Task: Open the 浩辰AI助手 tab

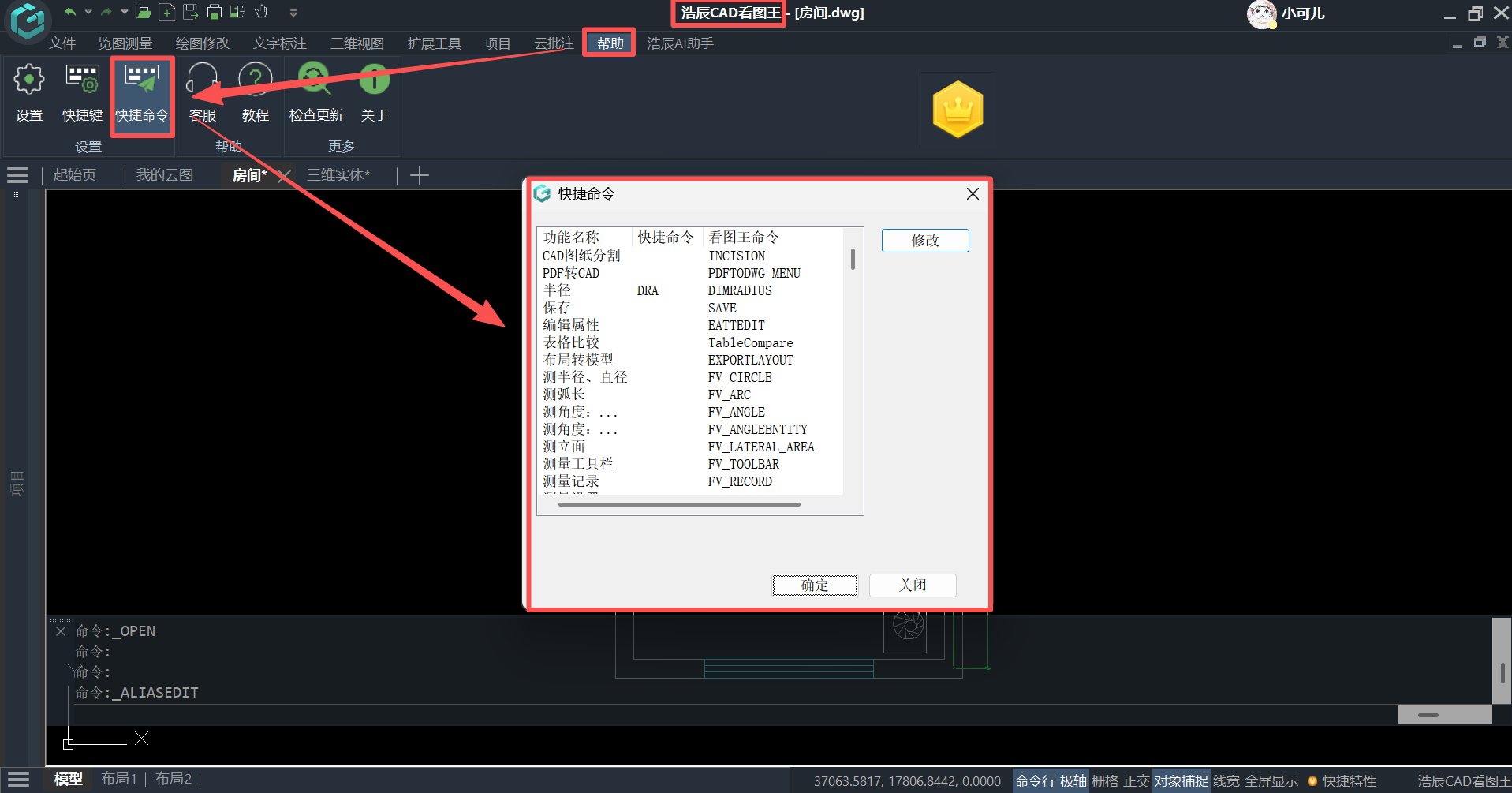Action: [x=681, y=43]
